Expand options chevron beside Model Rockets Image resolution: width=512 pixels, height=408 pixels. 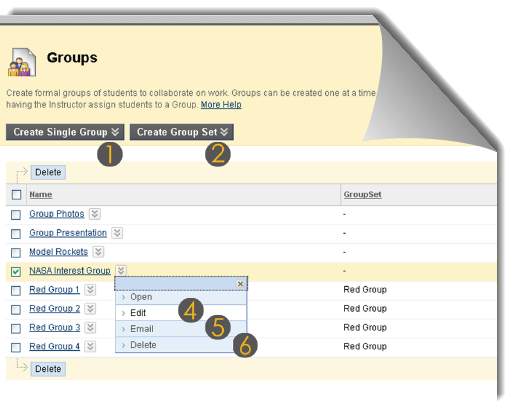pyautogui.click(x=98, y=252)
